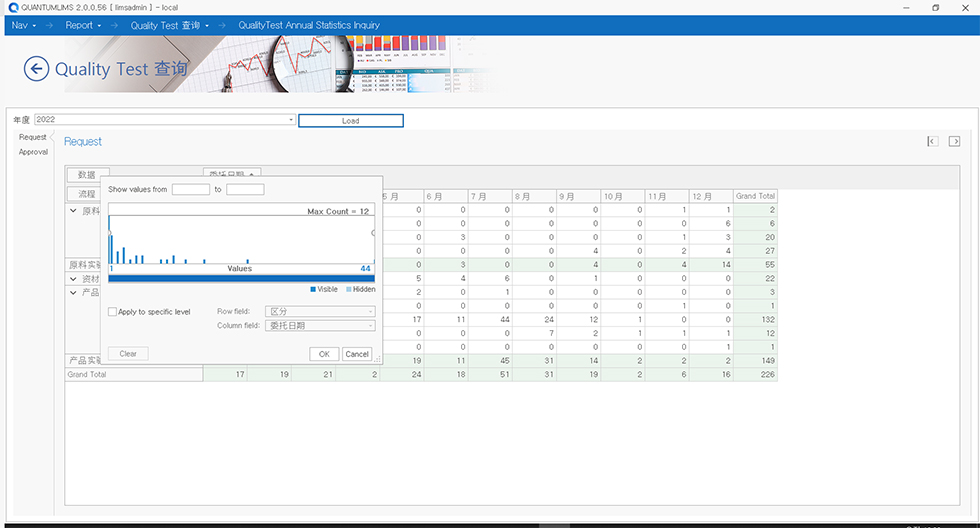Click the next page arrow icon
Viewport: 980px width, 528px height.
click(954, 142)
